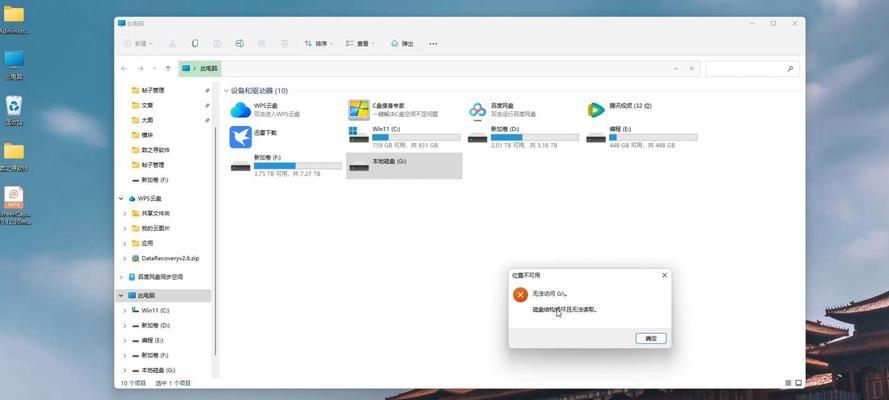Open the C盘瘦身专家 Windows-flag icon
This screenshot has width=889, height=400.
[x=358, y=110]
